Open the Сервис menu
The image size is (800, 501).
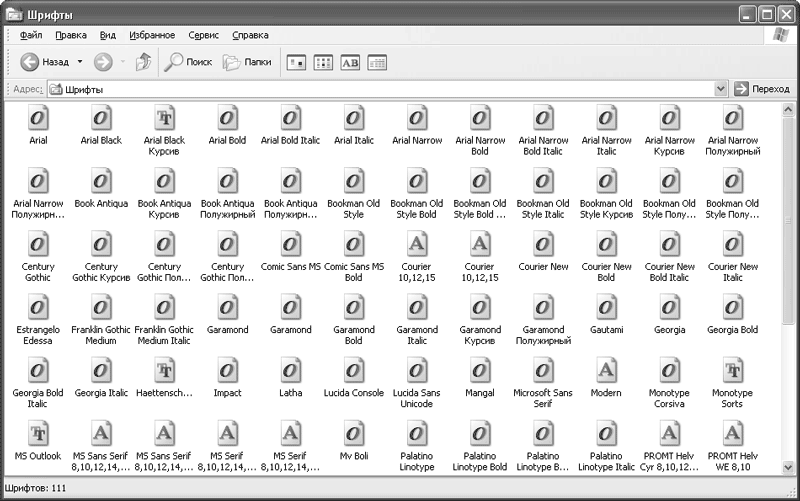click(x=204, y=35)
